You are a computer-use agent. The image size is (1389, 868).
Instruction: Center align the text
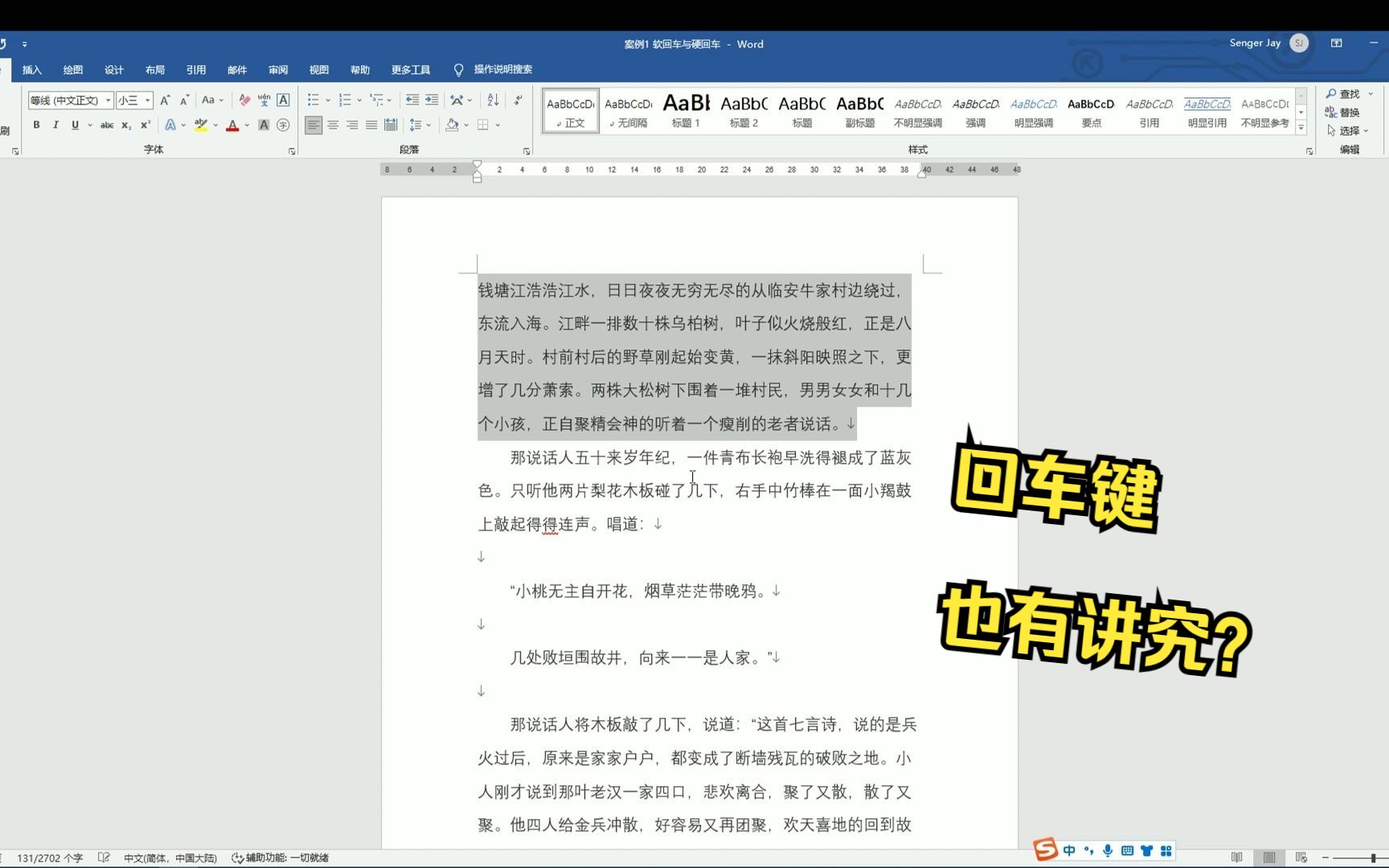333,125
